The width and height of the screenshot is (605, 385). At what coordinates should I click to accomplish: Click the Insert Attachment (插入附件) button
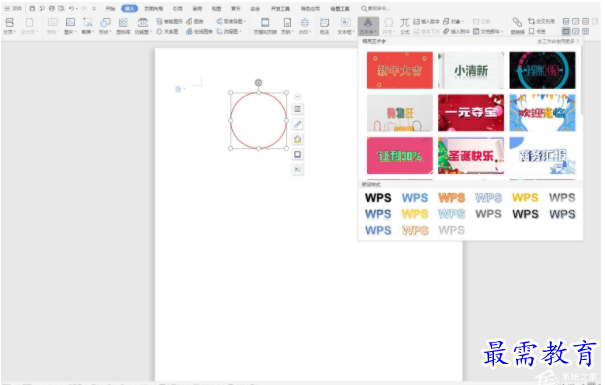(456, 31)
